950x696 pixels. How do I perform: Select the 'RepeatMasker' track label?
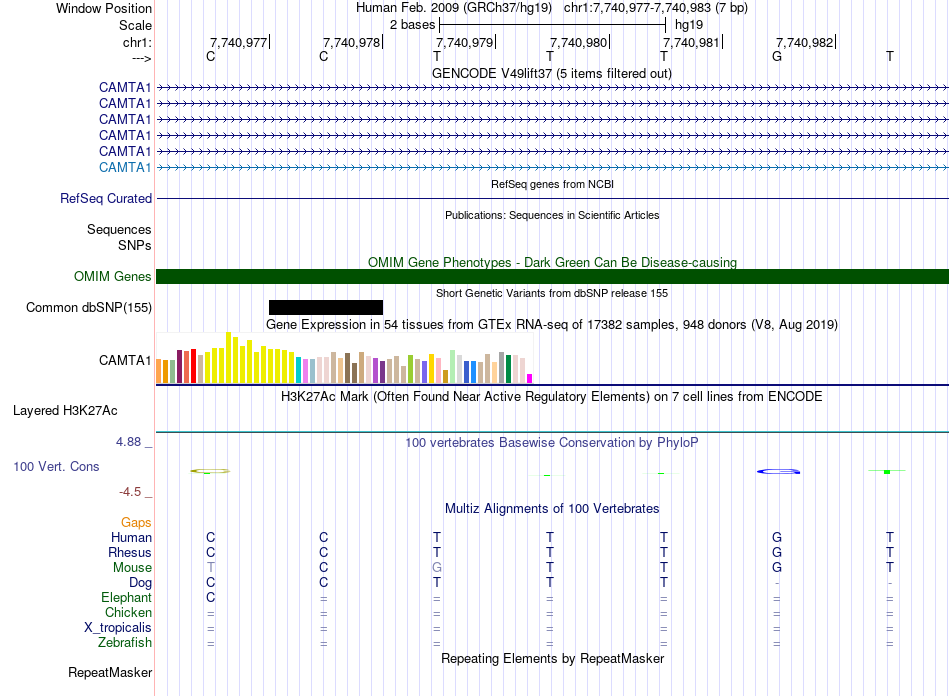[110, 672]
